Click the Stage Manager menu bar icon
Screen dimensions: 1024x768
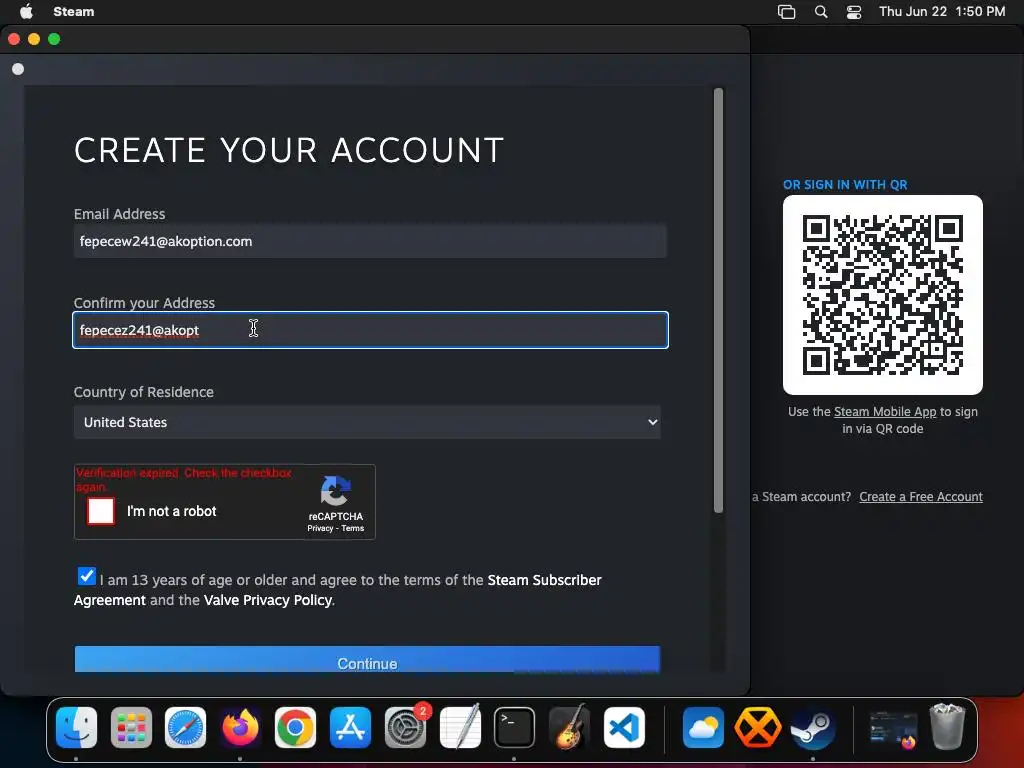click(786, 12)
